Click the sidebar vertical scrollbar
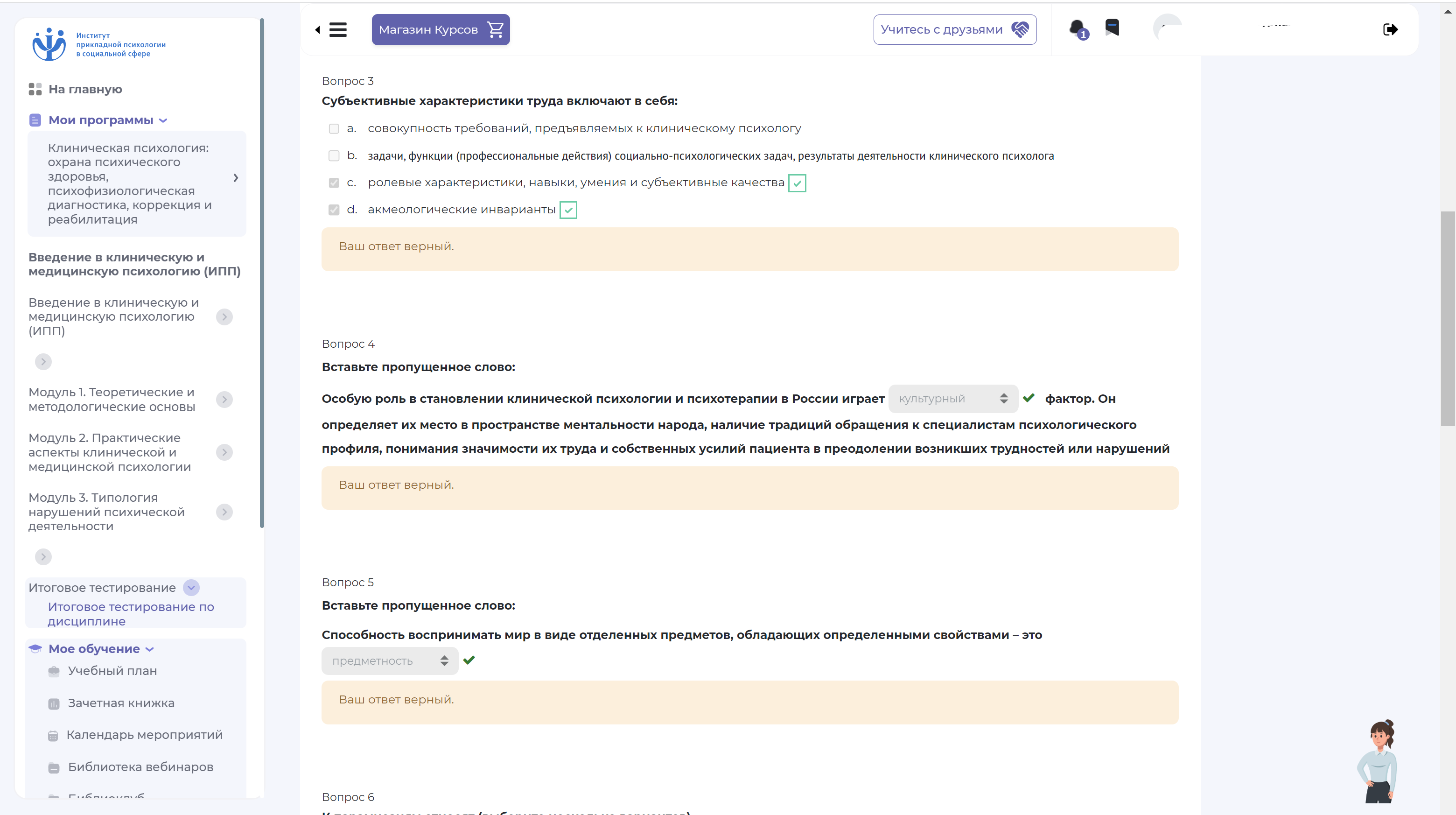Image resolution: width=1456 pixels, height=815 pixels. (x=262, y=273)
